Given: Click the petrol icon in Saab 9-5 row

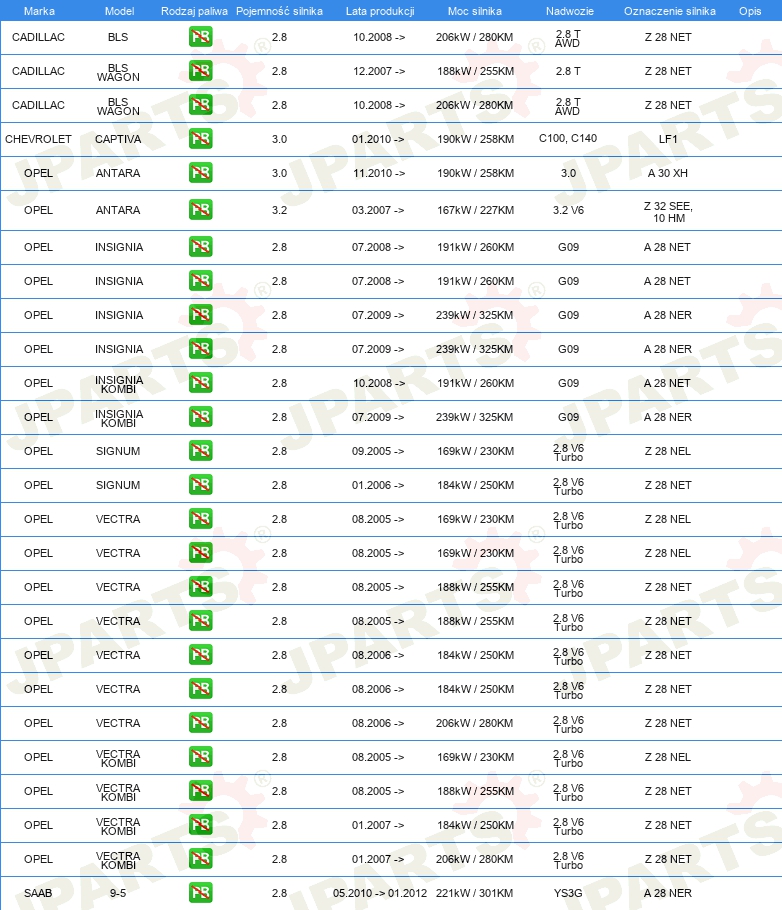Looking at the screenshot, I should tap(200, 893).
